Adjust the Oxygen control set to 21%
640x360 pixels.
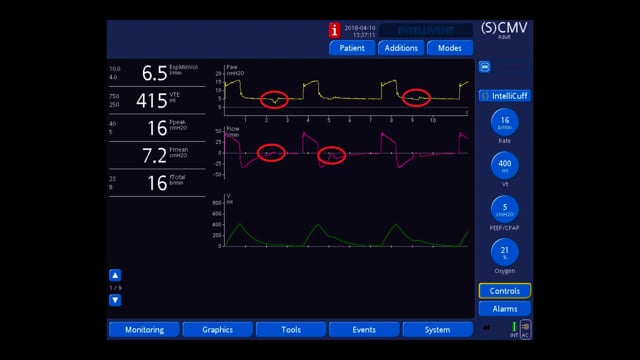(x=504, y=252)
